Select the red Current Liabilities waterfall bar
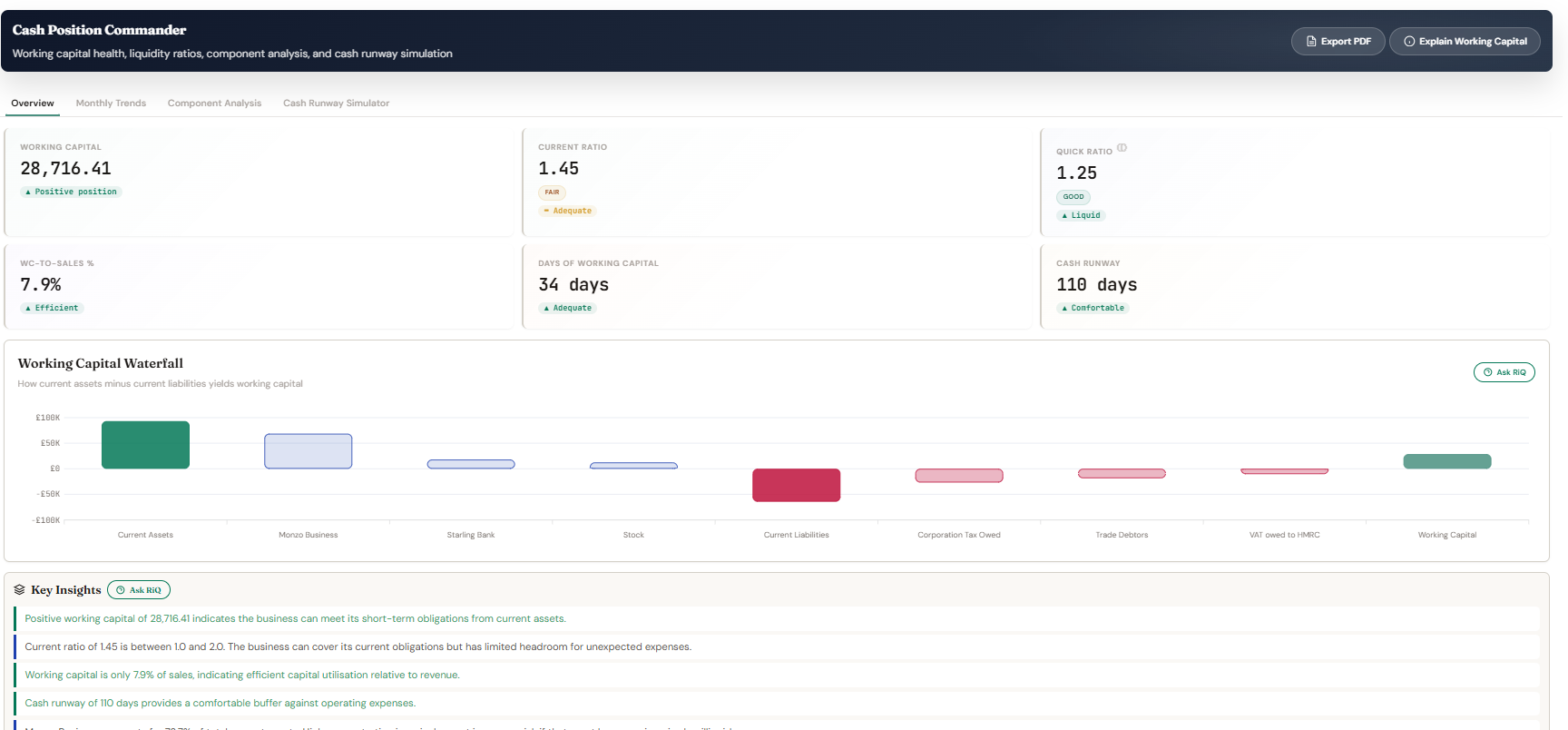 (796, 485)
